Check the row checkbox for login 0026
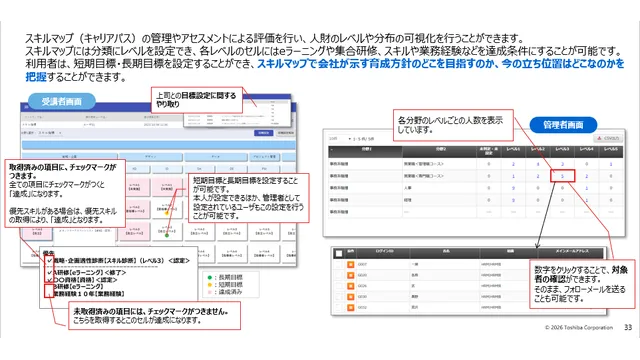 click(x=338, y=286)
